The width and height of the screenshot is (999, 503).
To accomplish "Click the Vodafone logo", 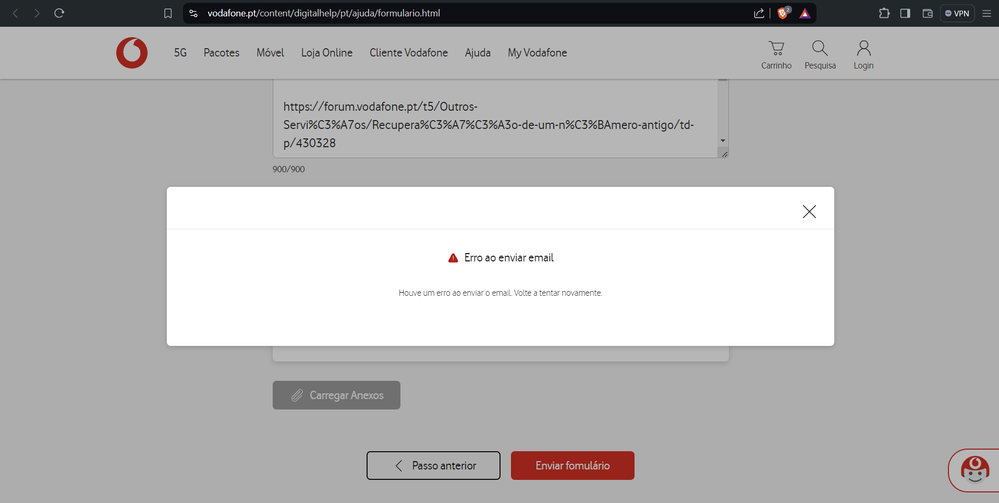I will 131,53.
